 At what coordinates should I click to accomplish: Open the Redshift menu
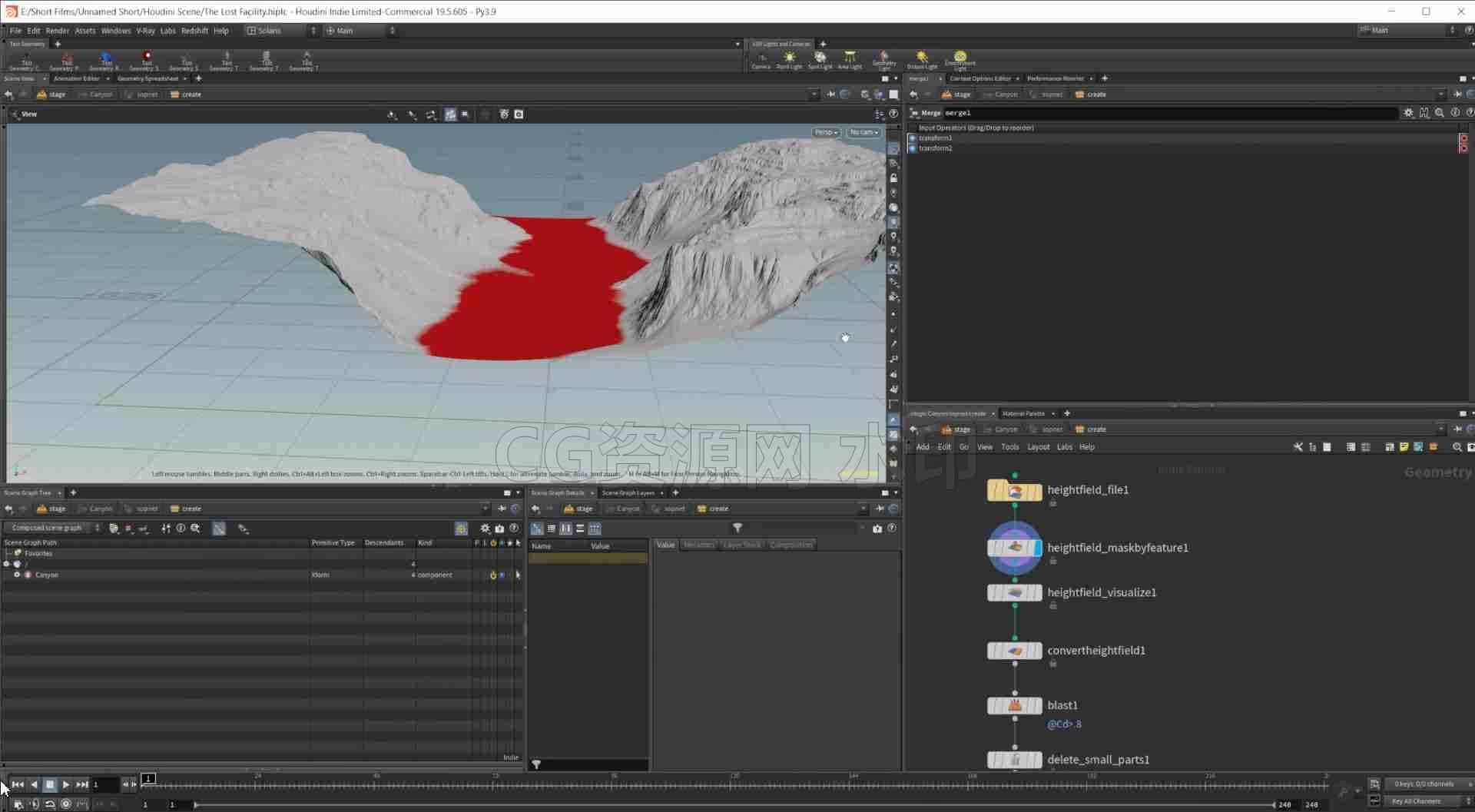[x=194, y=31]
